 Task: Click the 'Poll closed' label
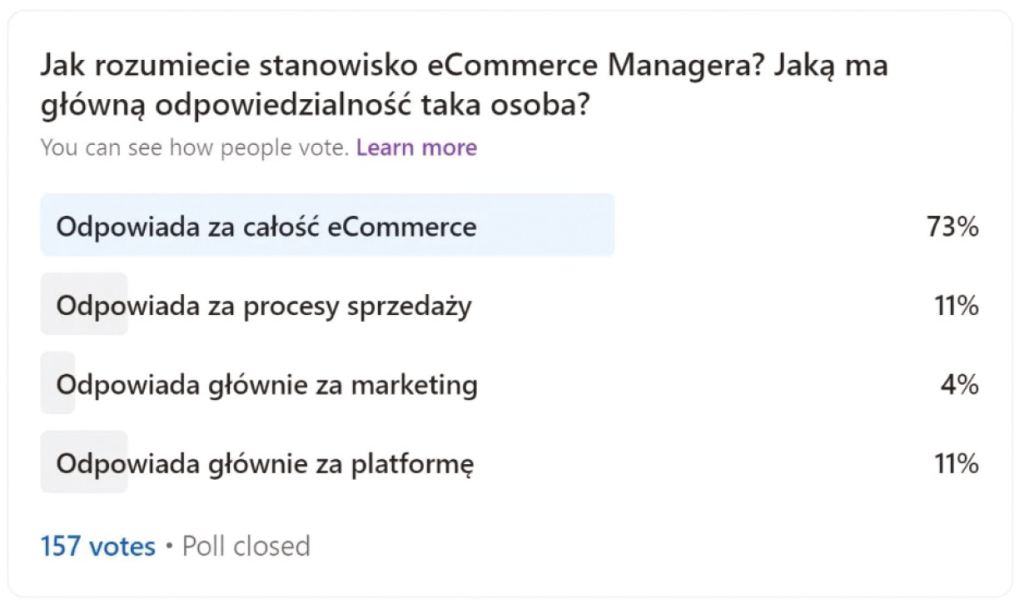click(x=245, y=546)
